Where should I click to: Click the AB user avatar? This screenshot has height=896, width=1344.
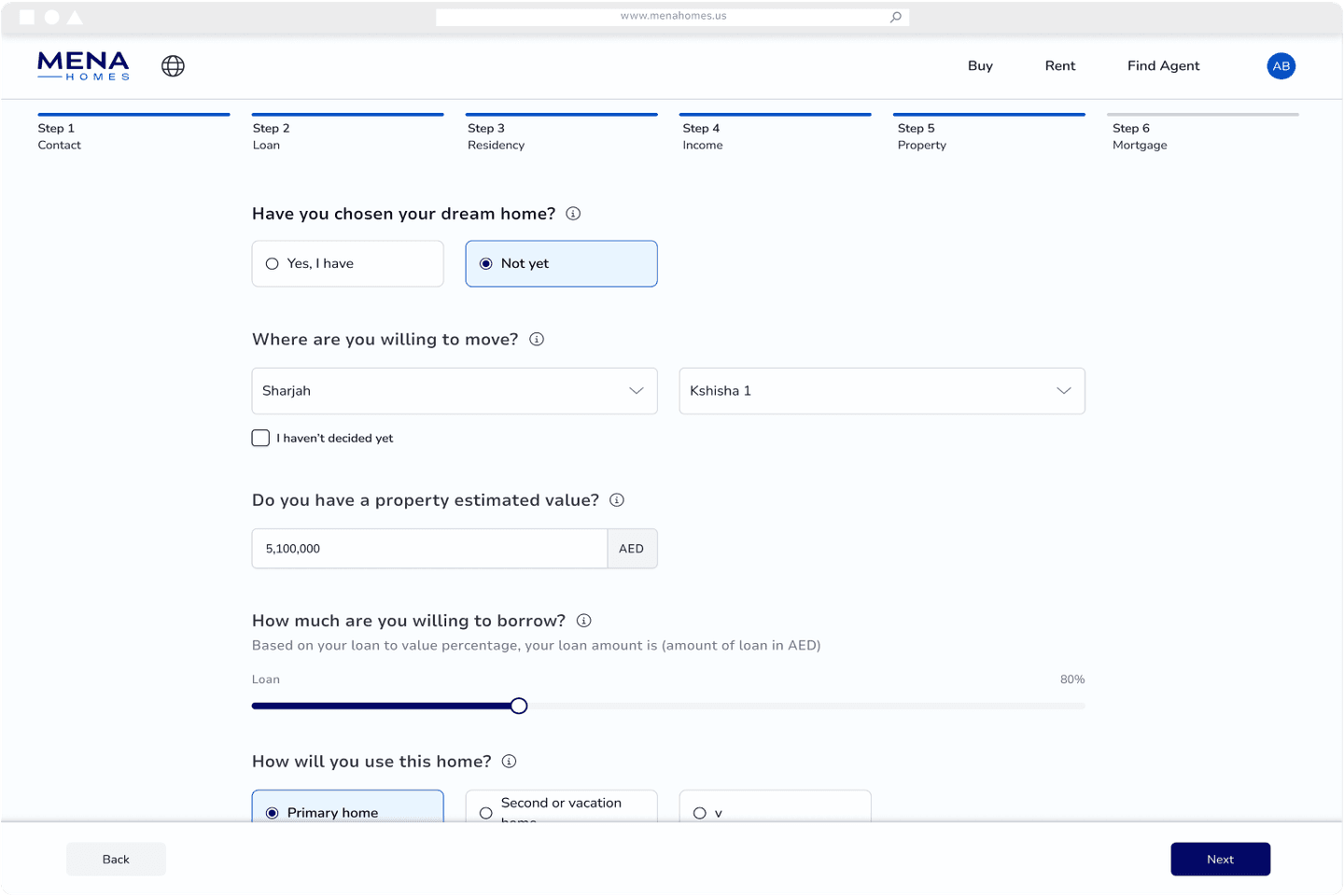pos(1281,66)
